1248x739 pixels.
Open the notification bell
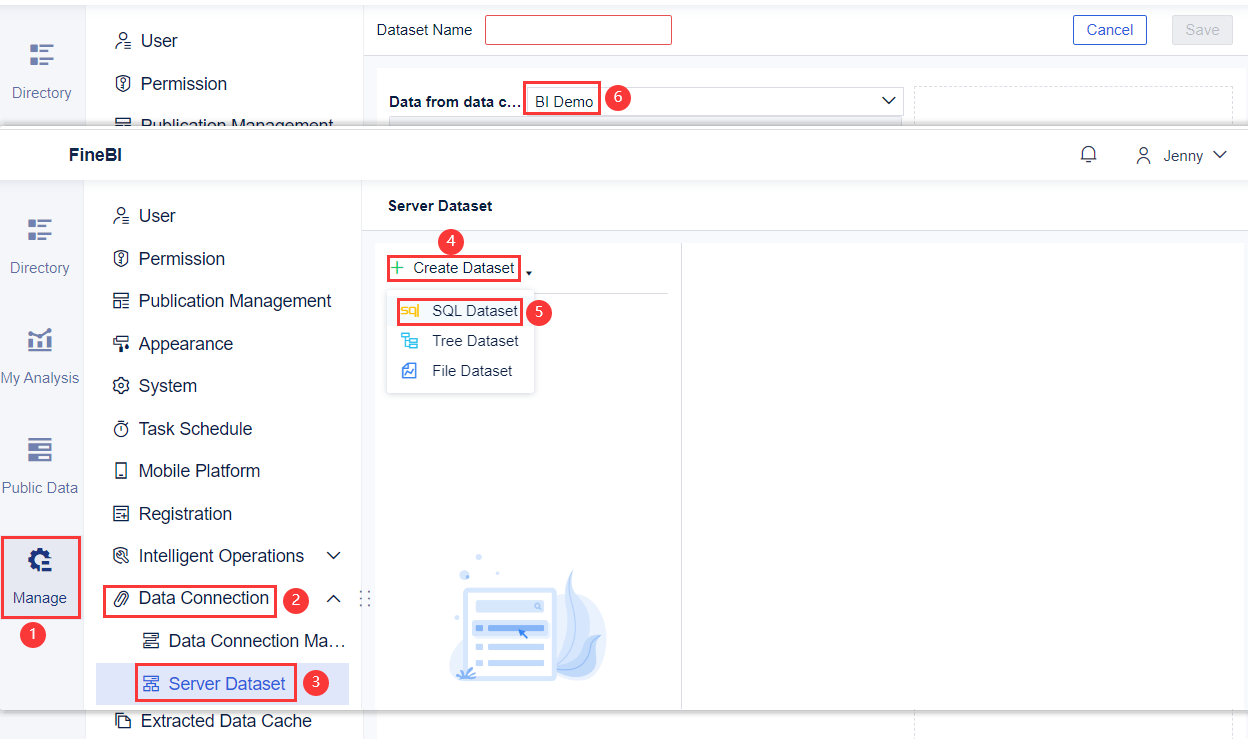coord(1089,155)
